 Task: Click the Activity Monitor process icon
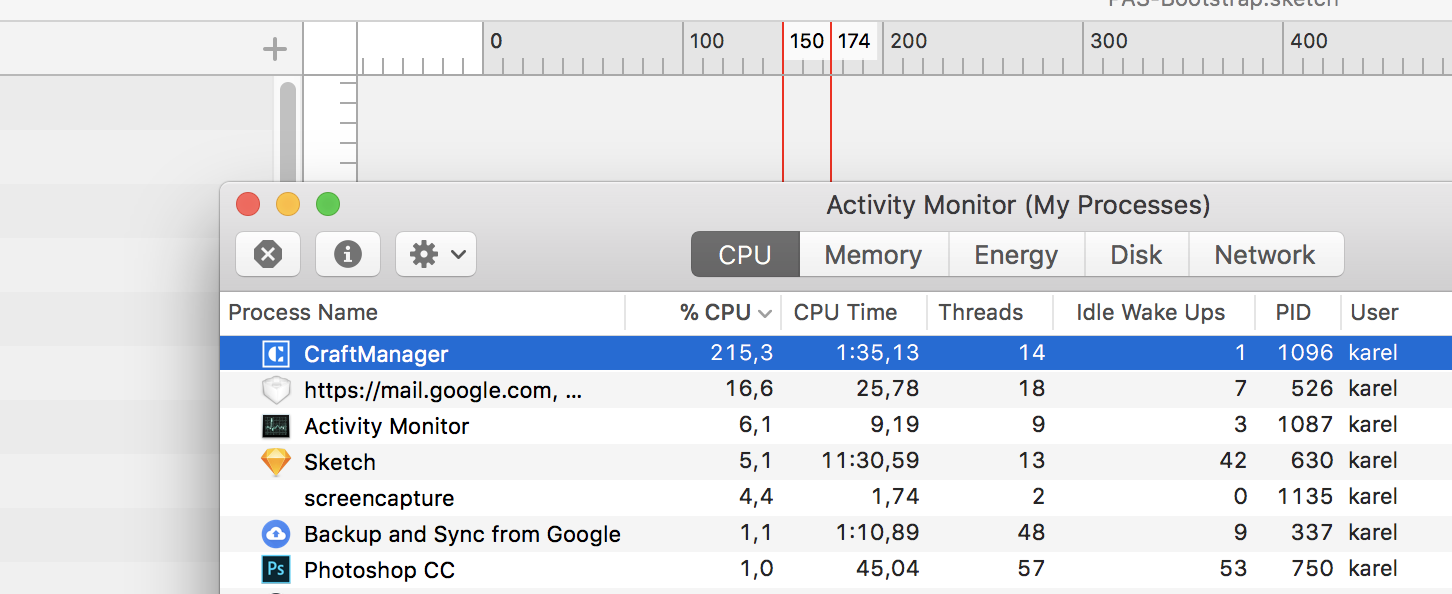(275, 426)
